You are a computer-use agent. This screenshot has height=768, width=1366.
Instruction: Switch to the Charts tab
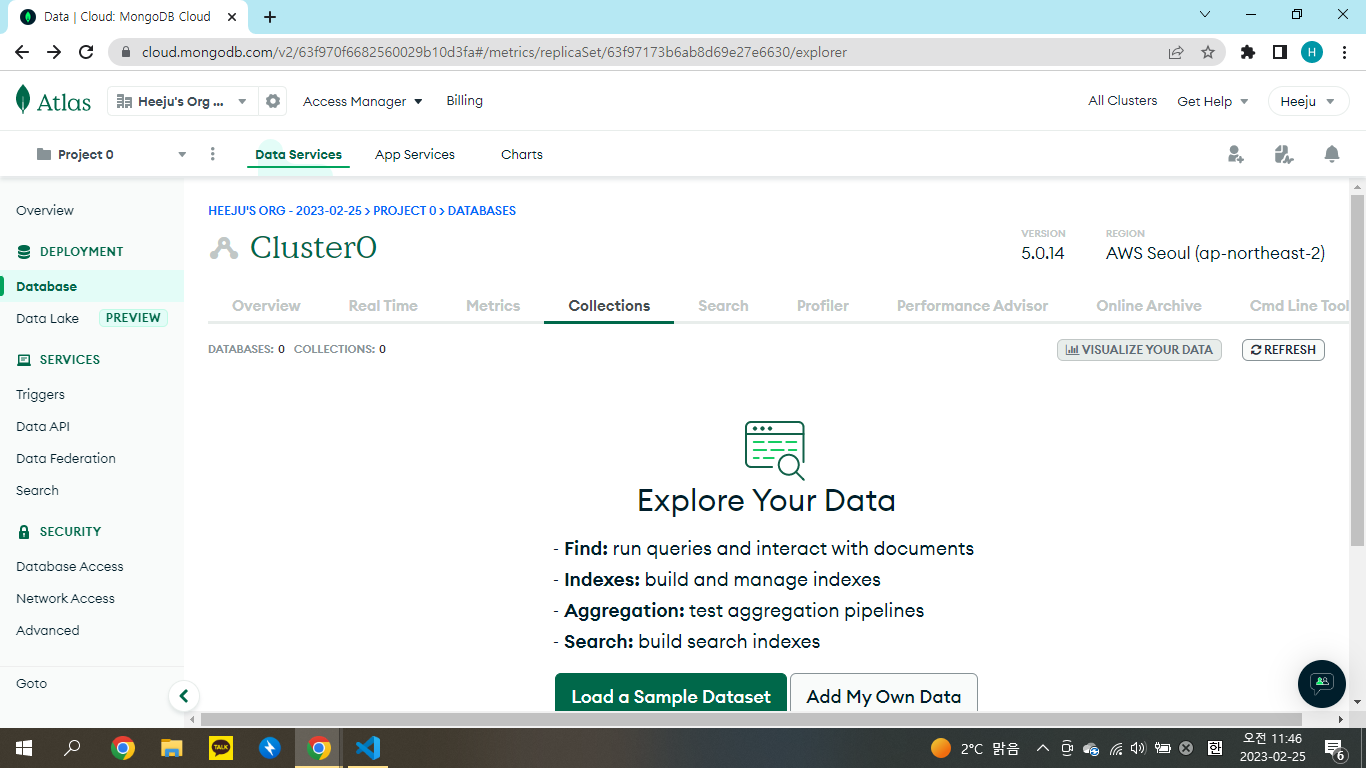[522, 154]
